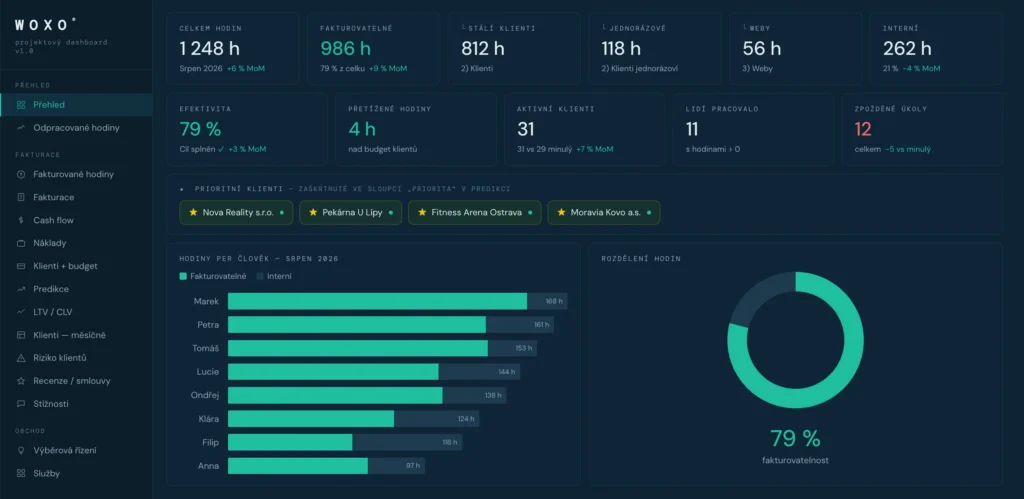The height and width of the screenshot is (499, 1024).
Task: Click the Fakturované hodiny clock icon
Action: click(21, 174)
